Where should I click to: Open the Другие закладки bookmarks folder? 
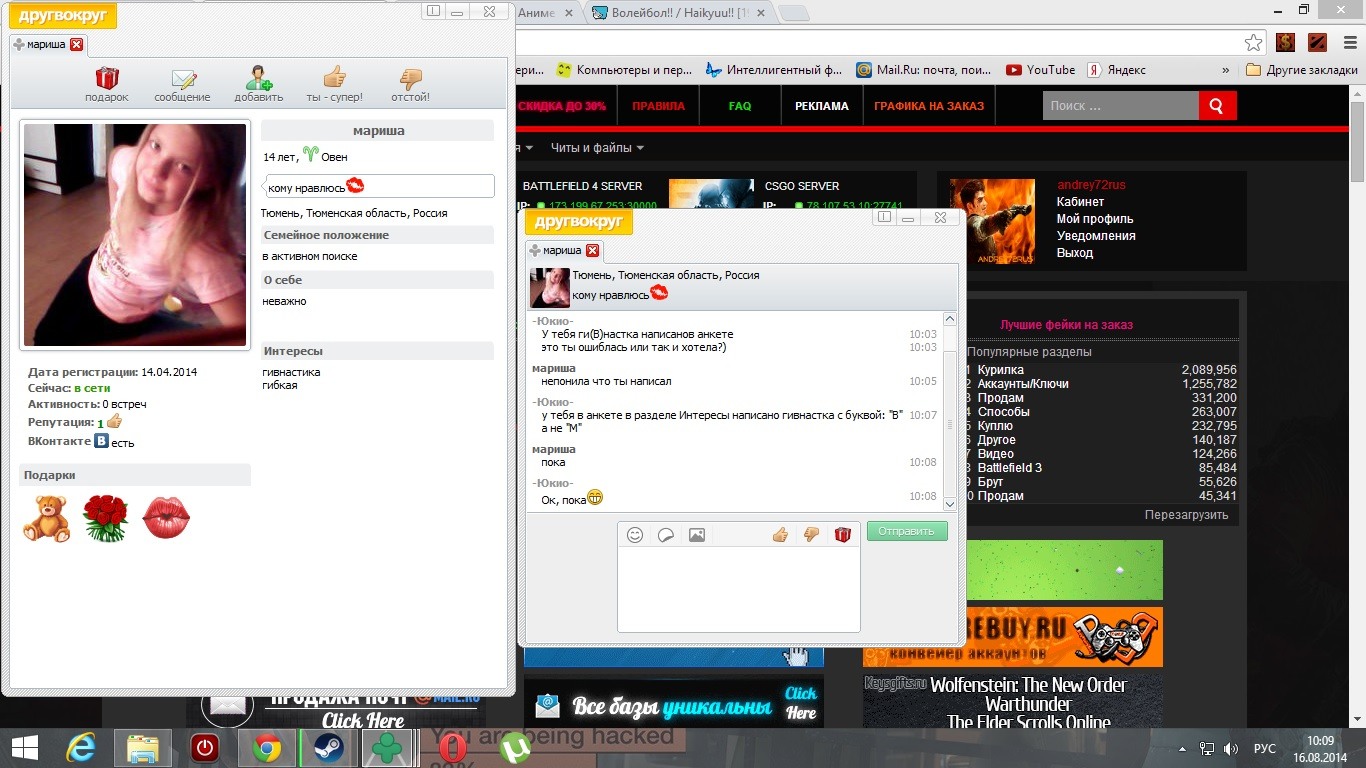(x=1302, y=70)
